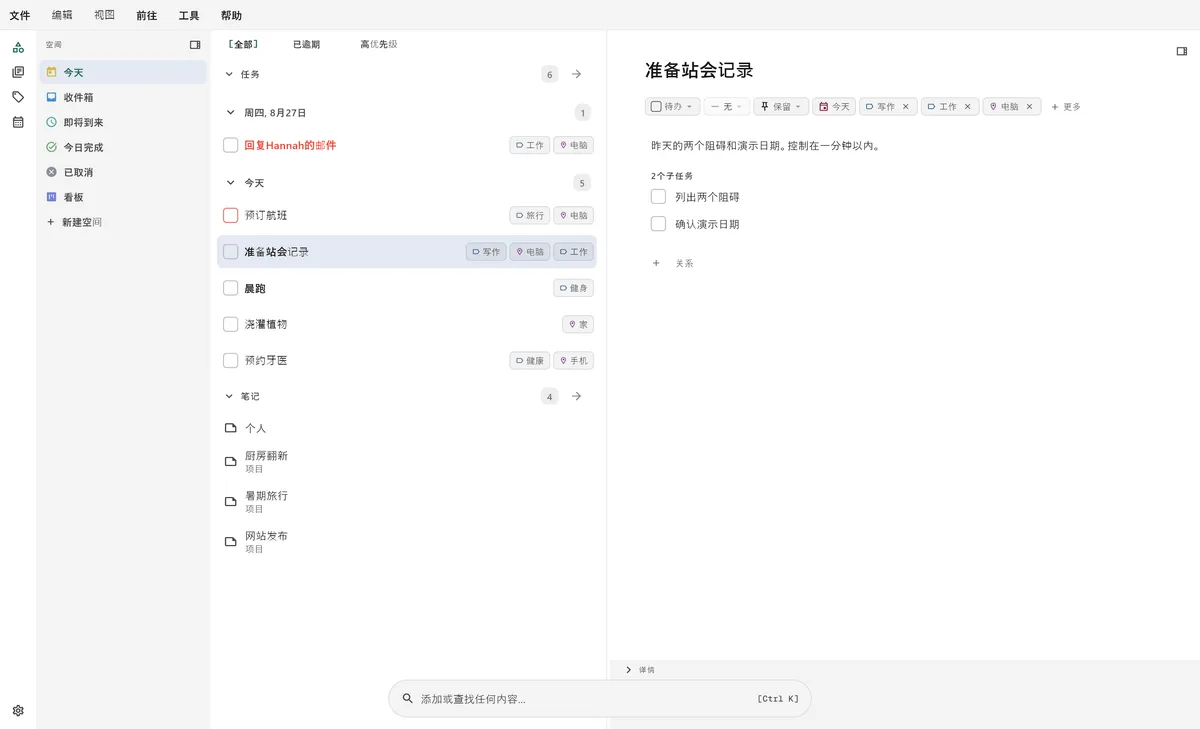Remove the 电脑 location tag from the task
Viewport: 1200px width, 729px height.
[x=1030, y=106]
